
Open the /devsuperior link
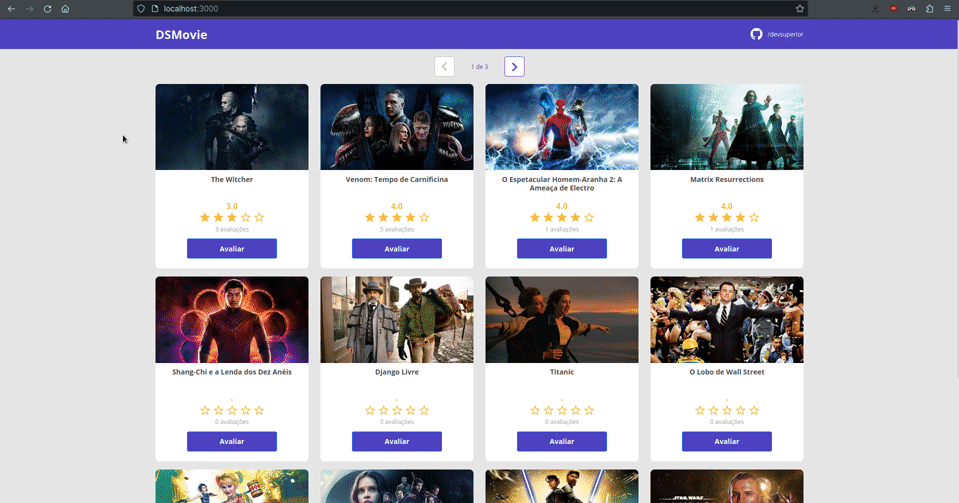click(x=785, y=34)
